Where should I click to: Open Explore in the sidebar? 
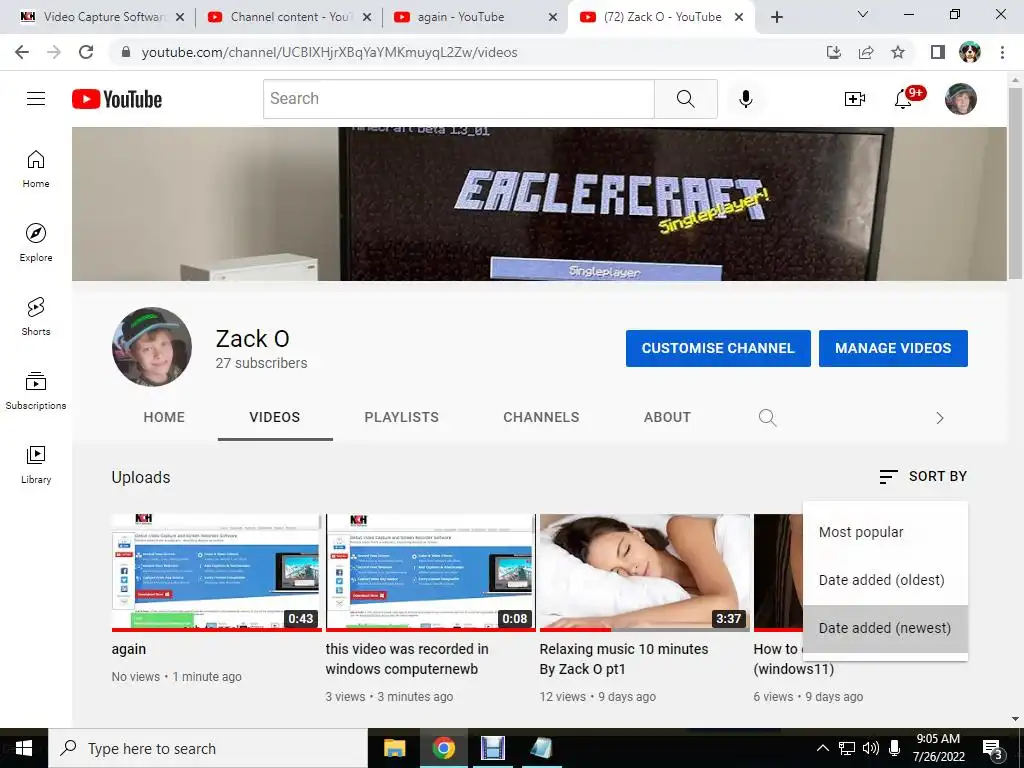(36, 243)
